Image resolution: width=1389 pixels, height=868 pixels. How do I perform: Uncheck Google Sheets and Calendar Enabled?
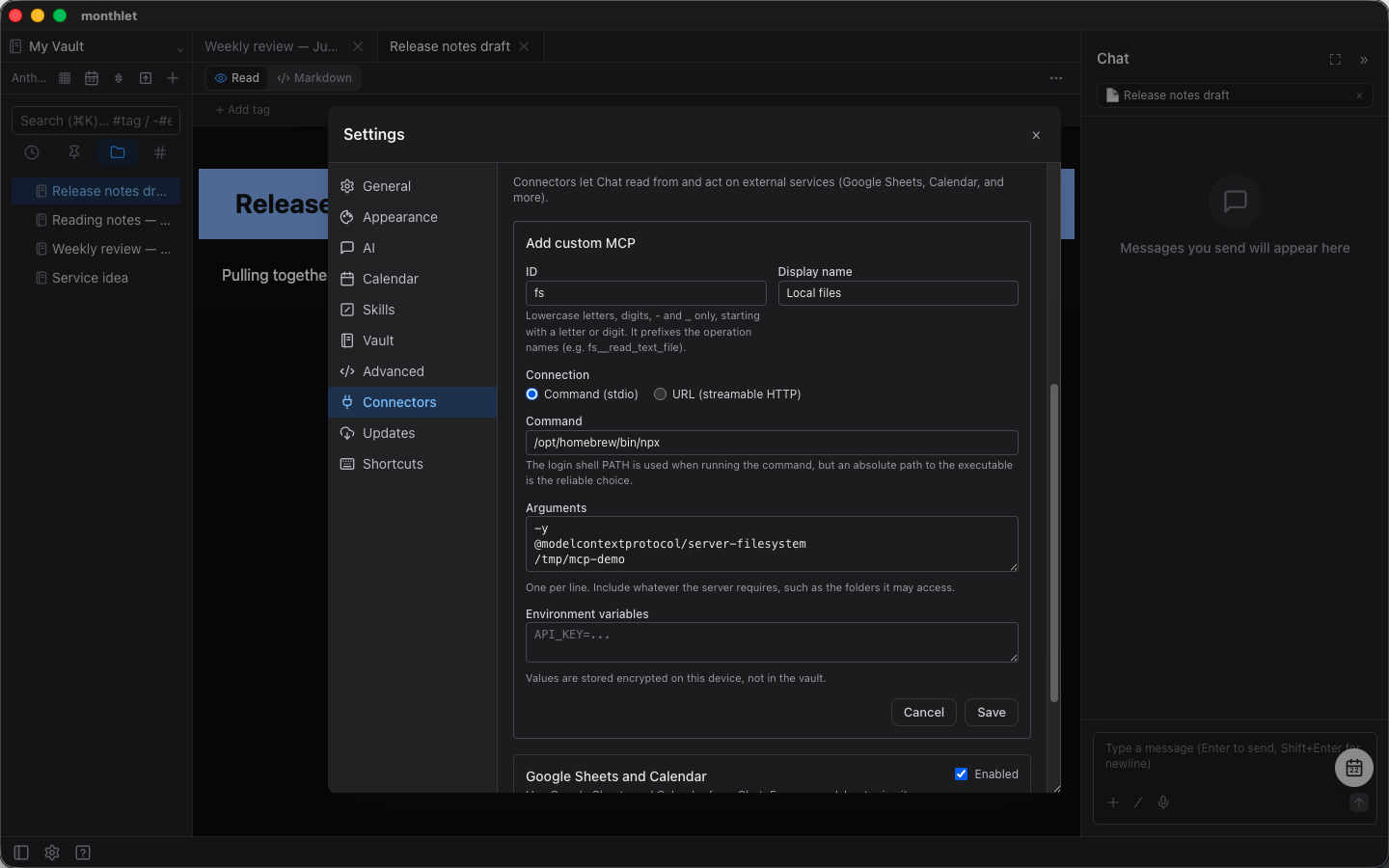coord(961,774)
